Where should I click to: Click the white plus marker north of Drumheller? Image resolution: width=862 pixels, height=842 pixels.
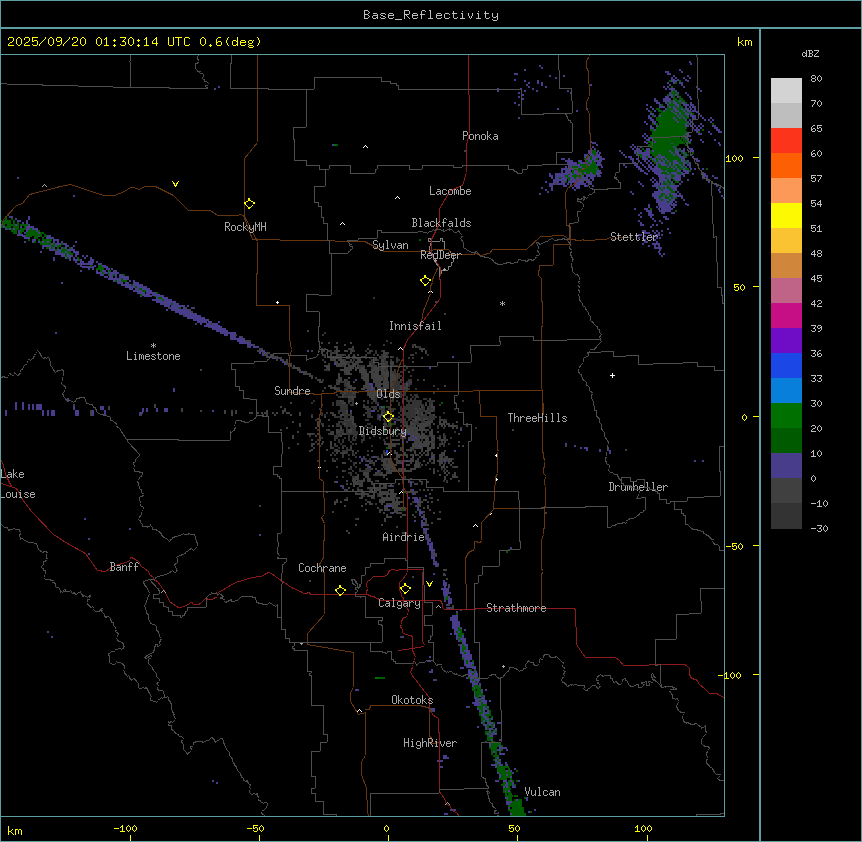pos(612,375)
